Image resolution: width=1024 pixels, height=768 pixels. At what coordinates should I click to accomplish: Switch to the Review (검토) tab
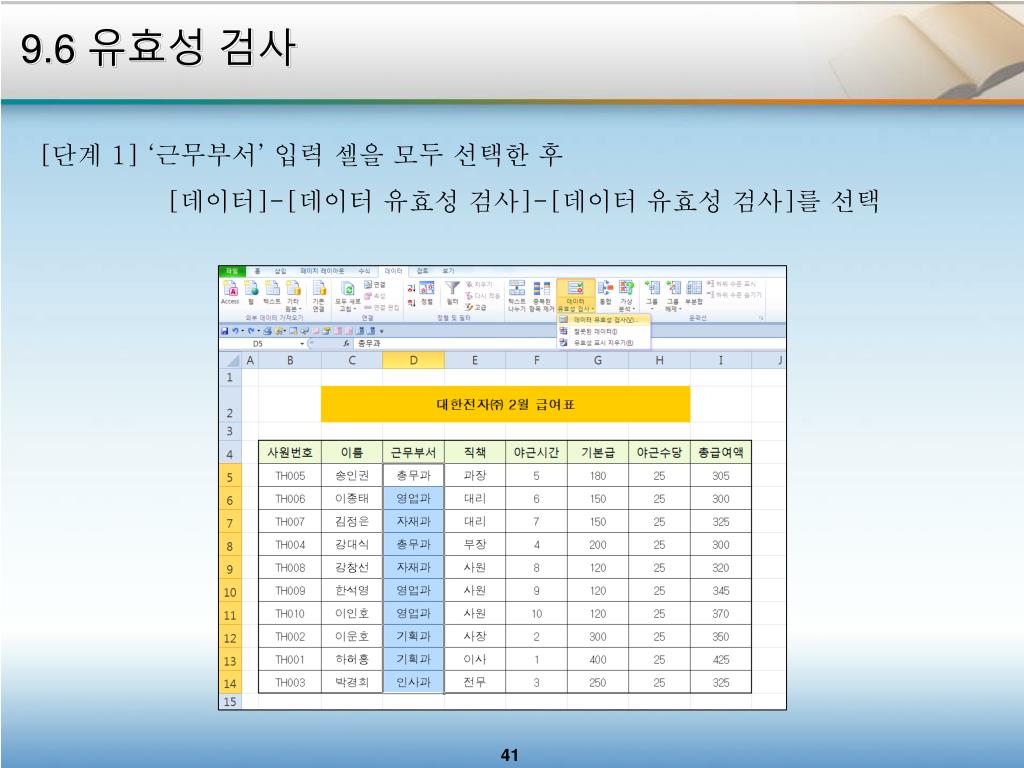pyautogui.click(x=423, y=271)
